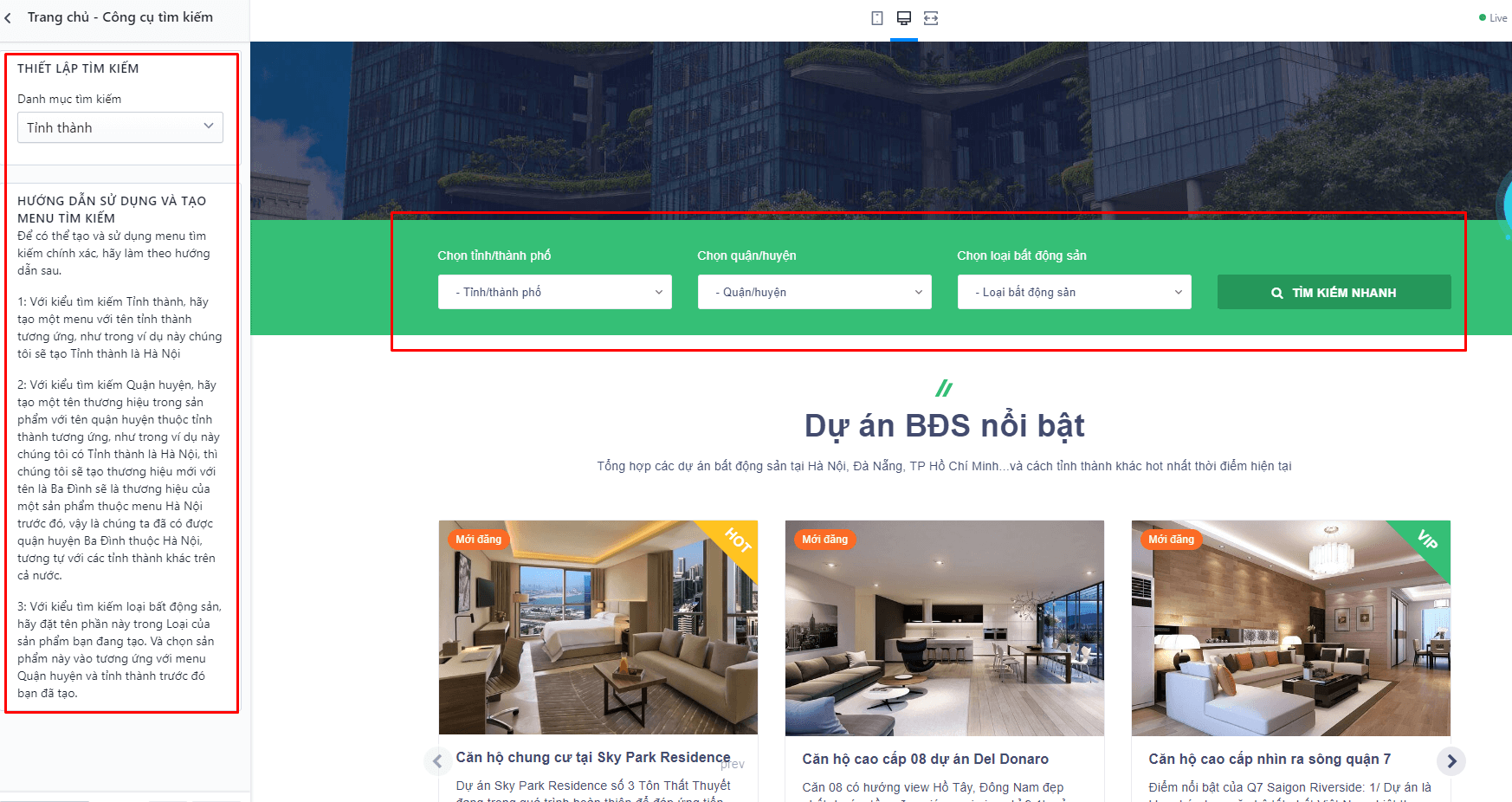
Task: Open the 'Tỉnh/thành phố' dropdown
Action: click(555, 292)
